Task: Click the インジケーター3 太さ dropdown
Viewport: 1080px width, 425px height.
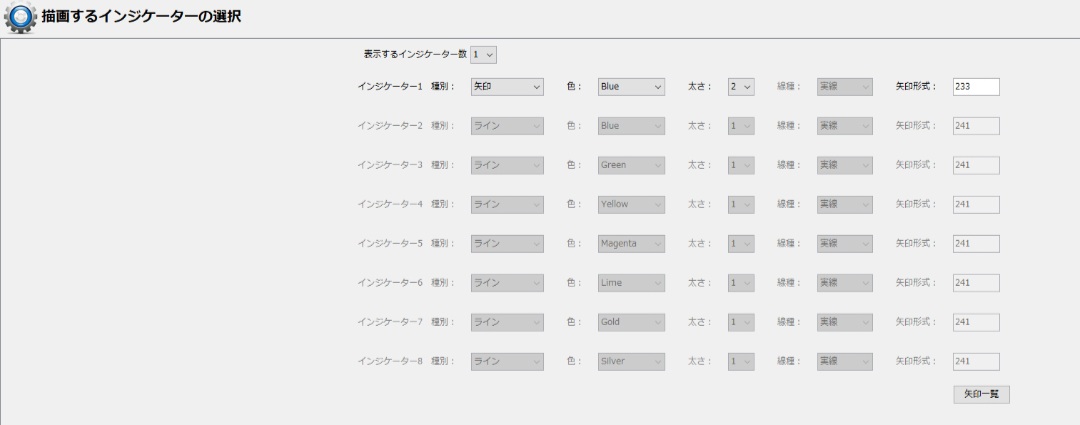Action: pyautogui.click(x=740, y=165)
